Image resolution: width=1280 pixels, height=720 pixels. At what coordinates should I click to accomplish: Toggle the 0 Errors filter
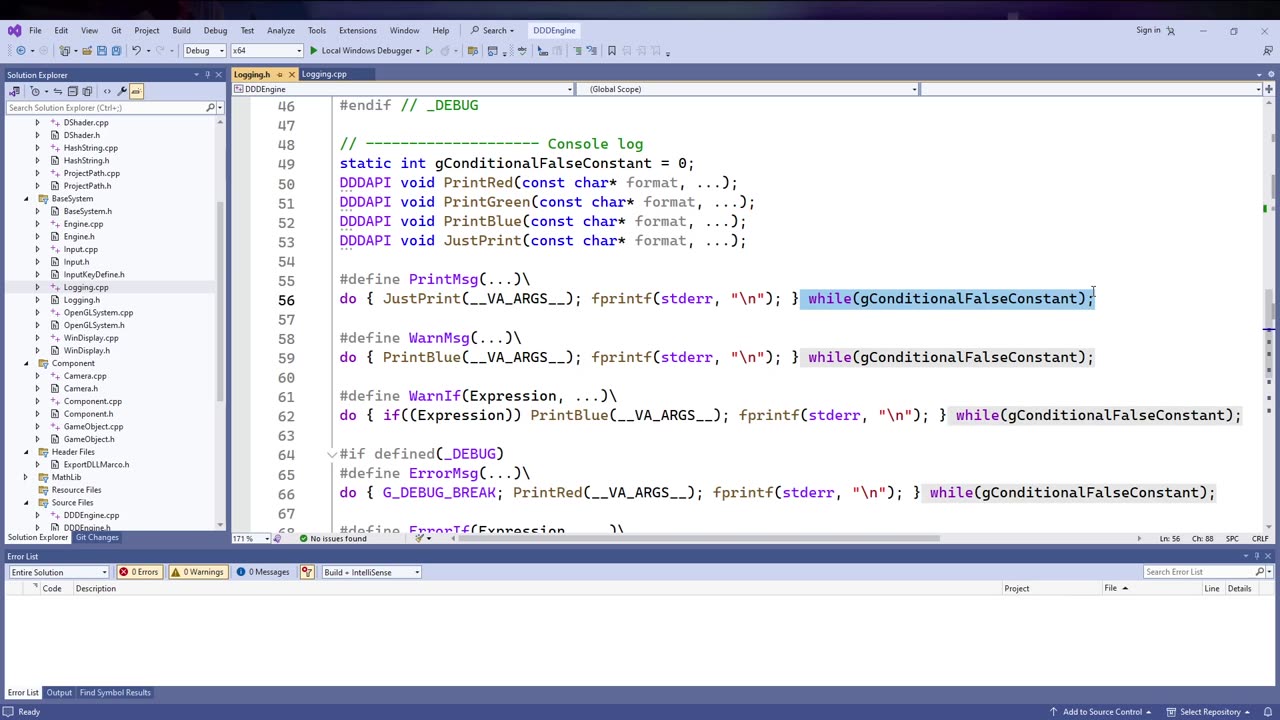[139, 572]
